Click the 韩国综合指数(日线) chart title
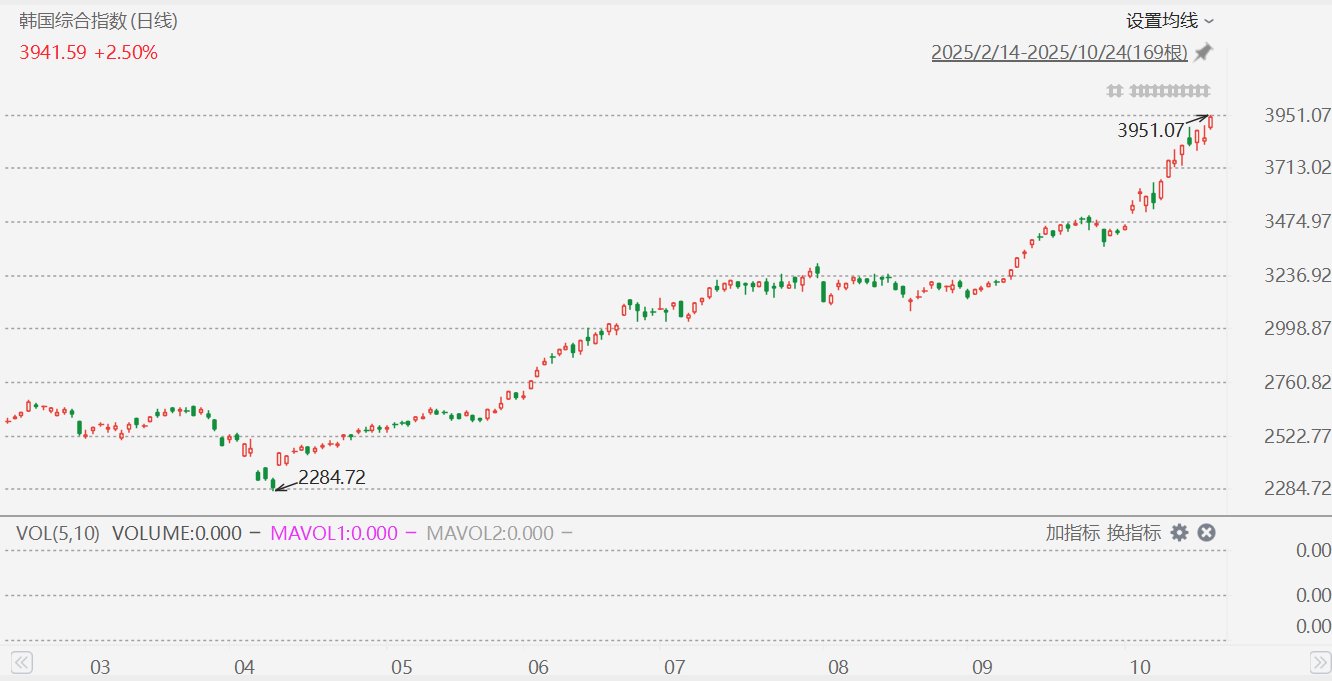Screen dimensions: 1332x681 tap(99, 21)
